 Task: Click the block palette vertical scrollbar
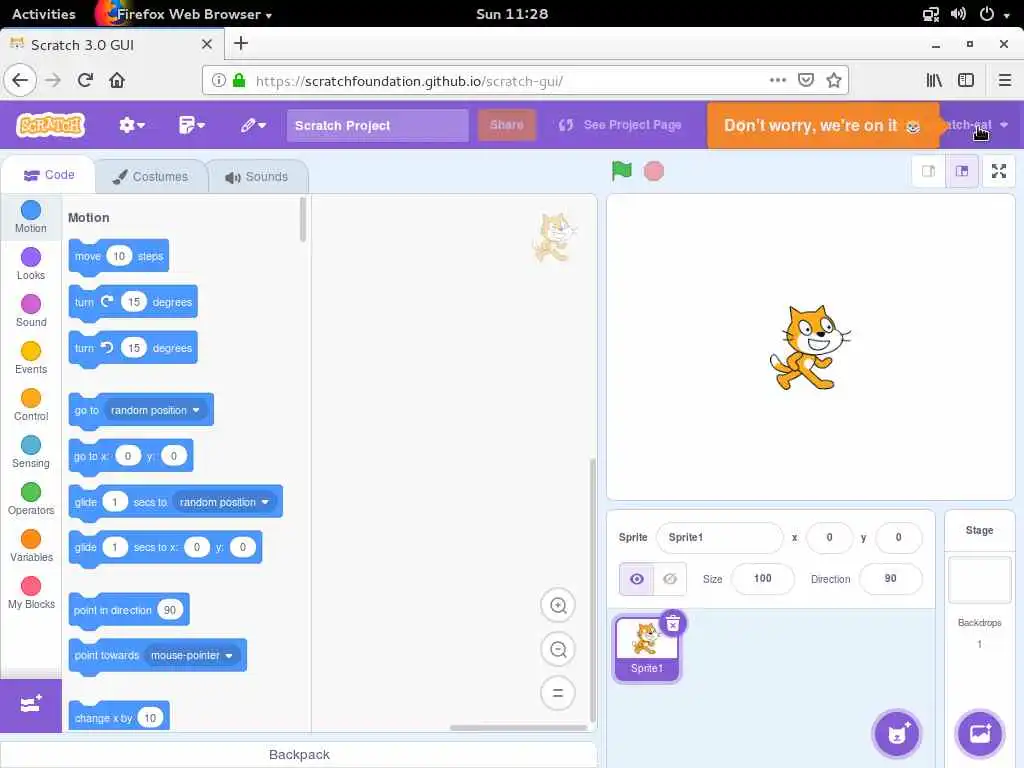[302, 219]
